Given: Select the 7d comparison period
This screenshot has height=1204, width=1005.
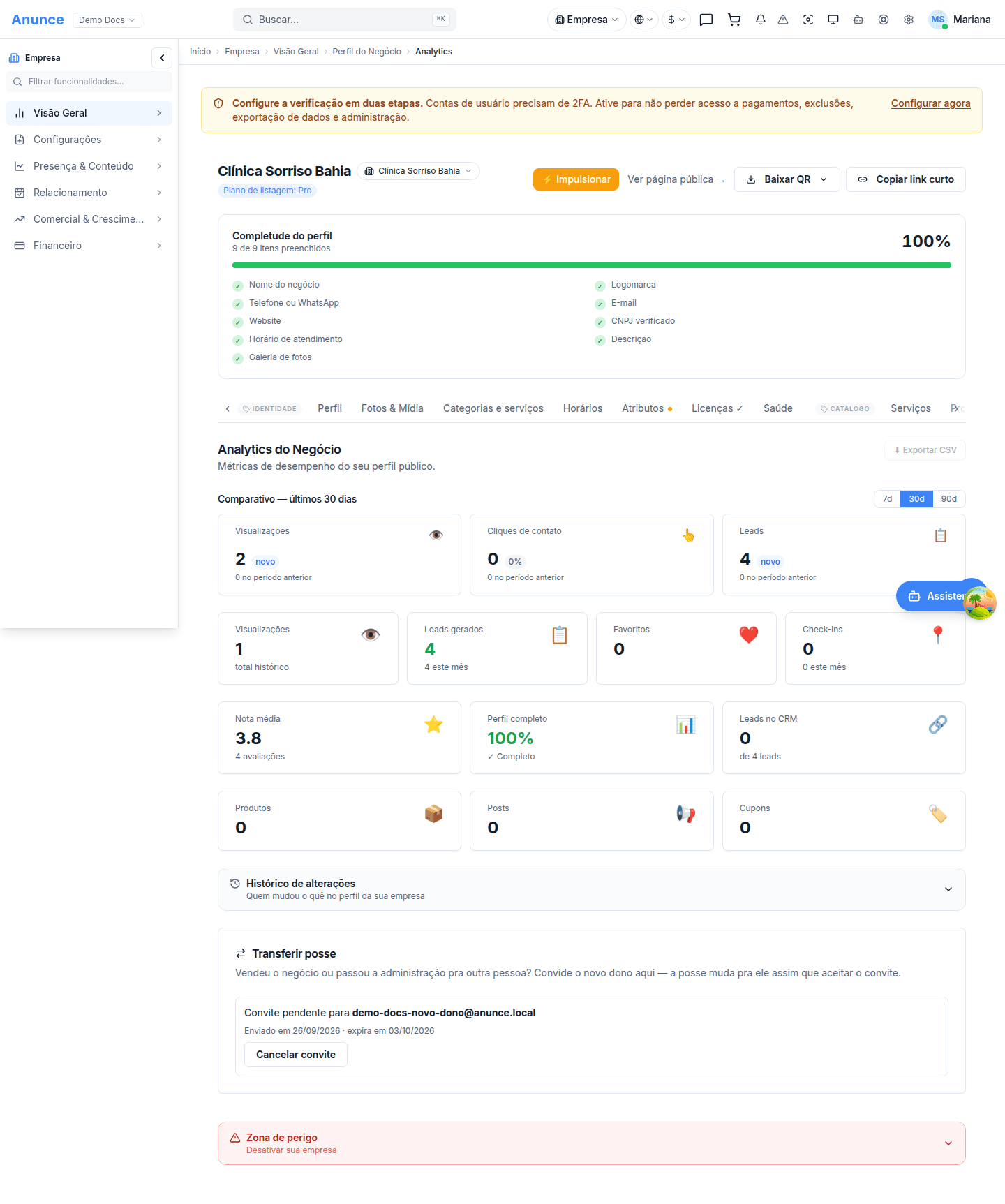Looking at the screenshot, I should click(x=887, y=499).
